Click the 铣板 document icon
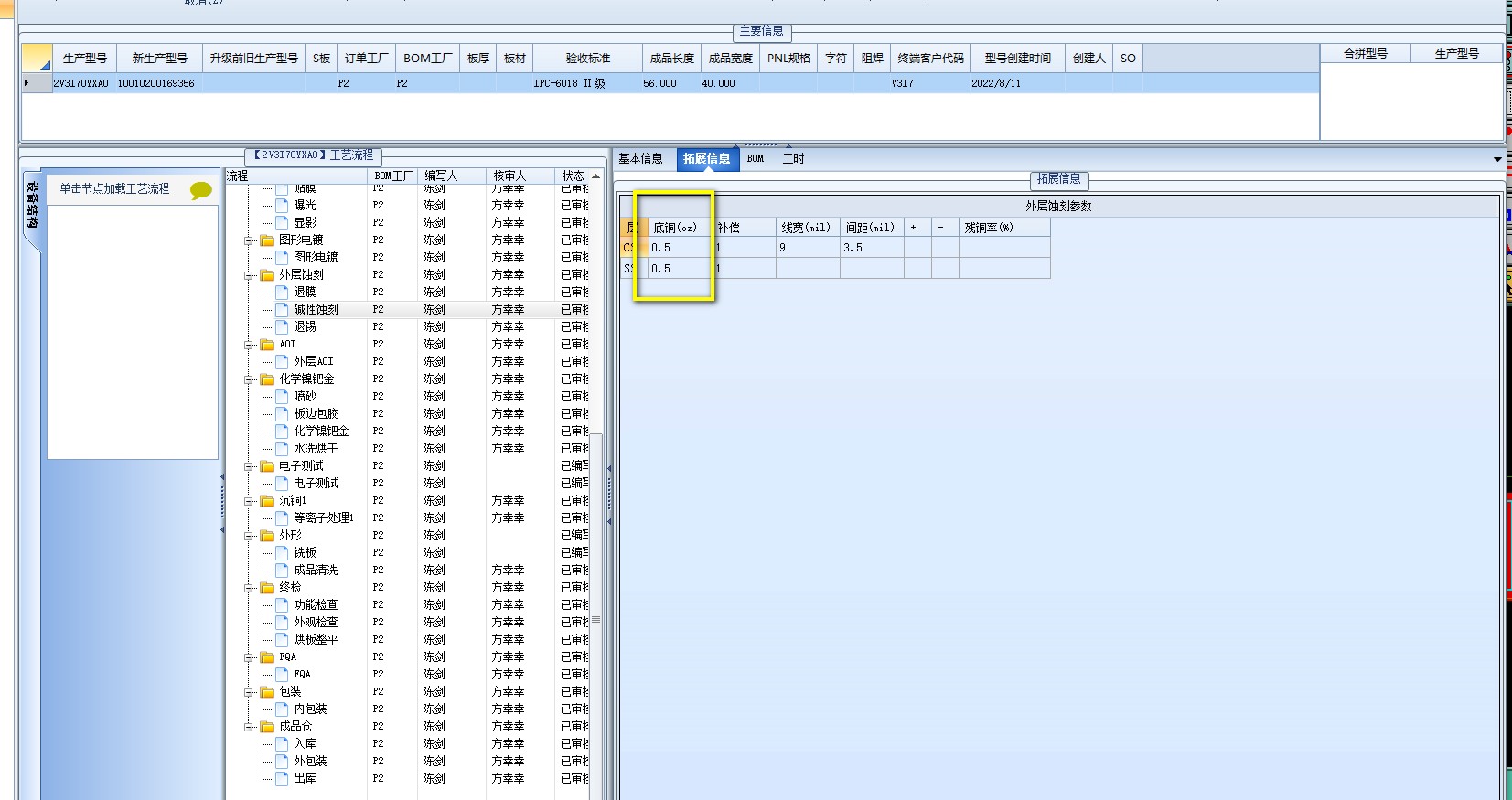1512x800 pixels. pos(283,553)
